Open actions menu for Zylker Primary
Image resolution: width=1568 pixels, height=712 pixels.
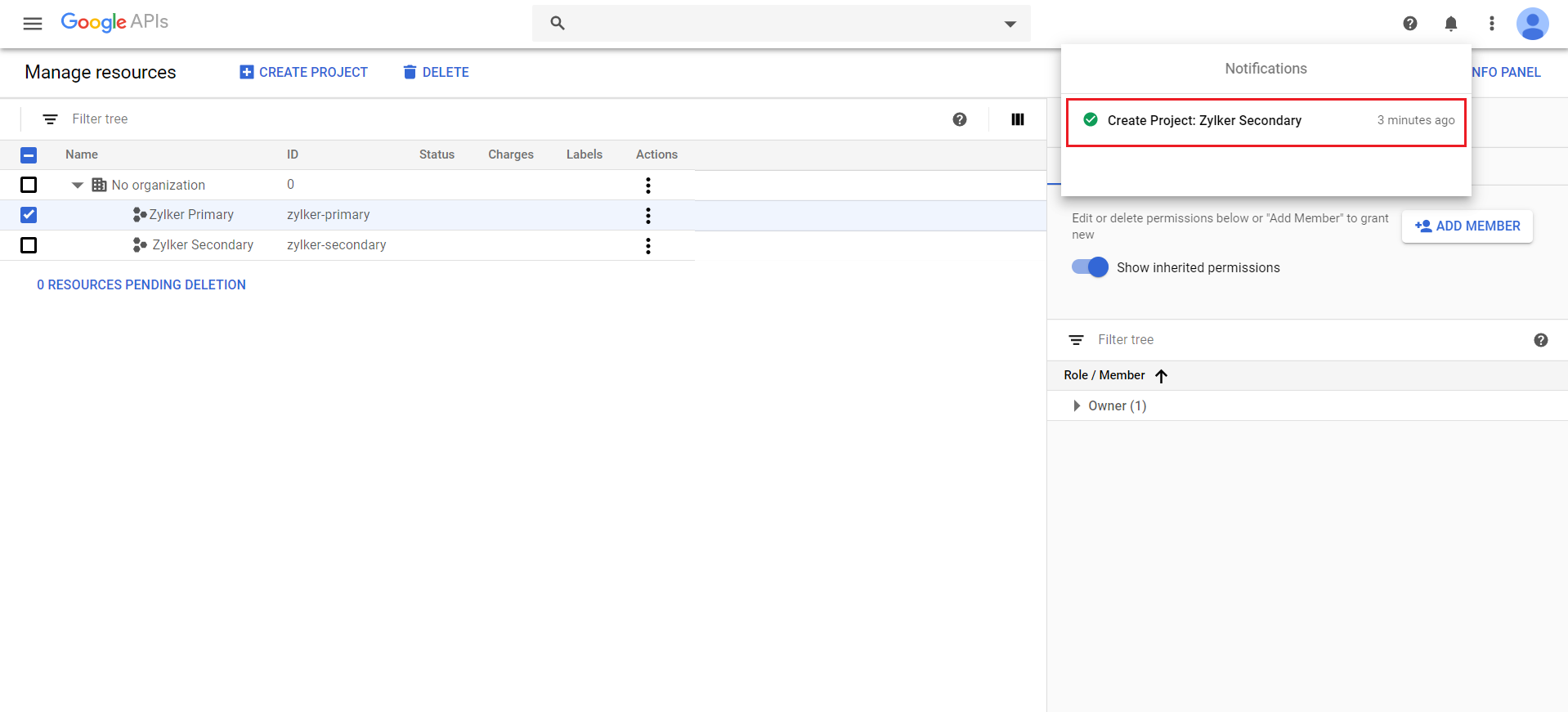coord(647,216)
